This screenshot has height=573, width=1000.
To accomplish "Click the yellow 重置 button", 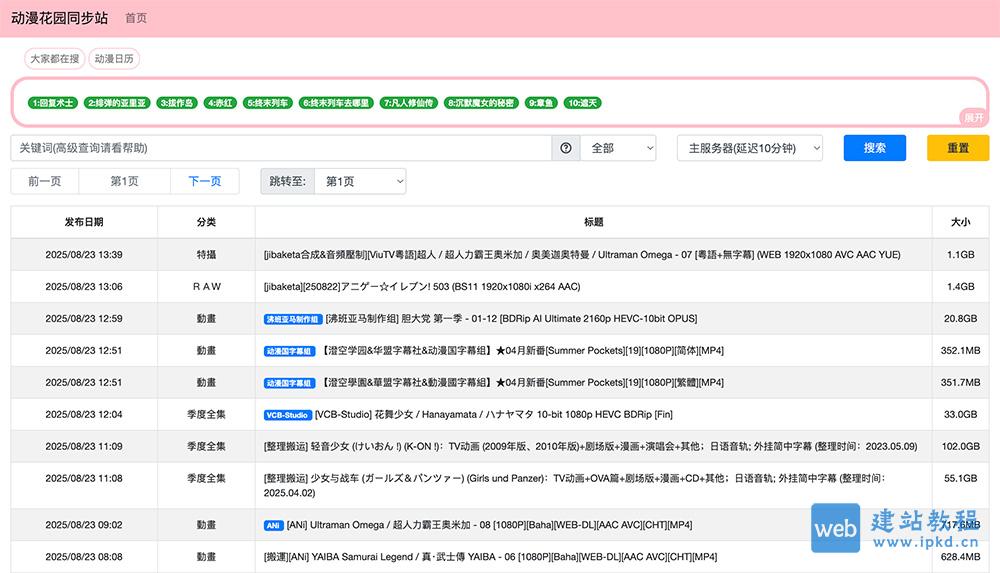I will pos(958,148).
